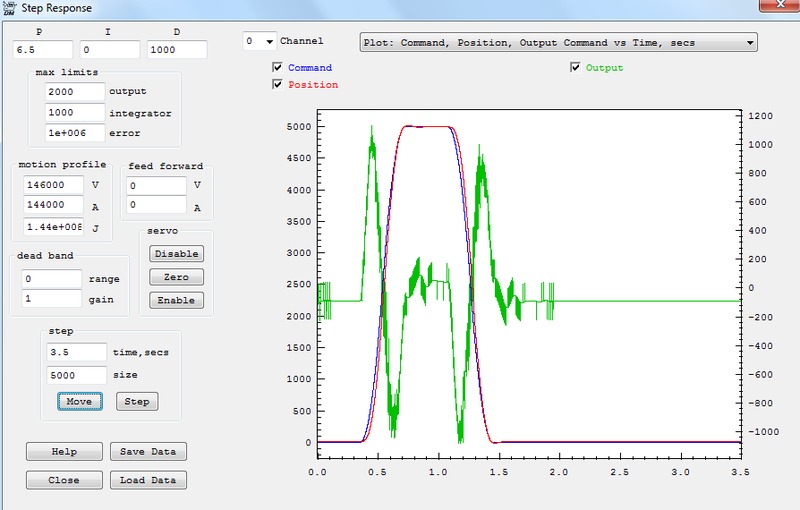This screenshot has width=800, height=510.
Task: Click the Step Response window title icon
Action: (x=9, y=8)
